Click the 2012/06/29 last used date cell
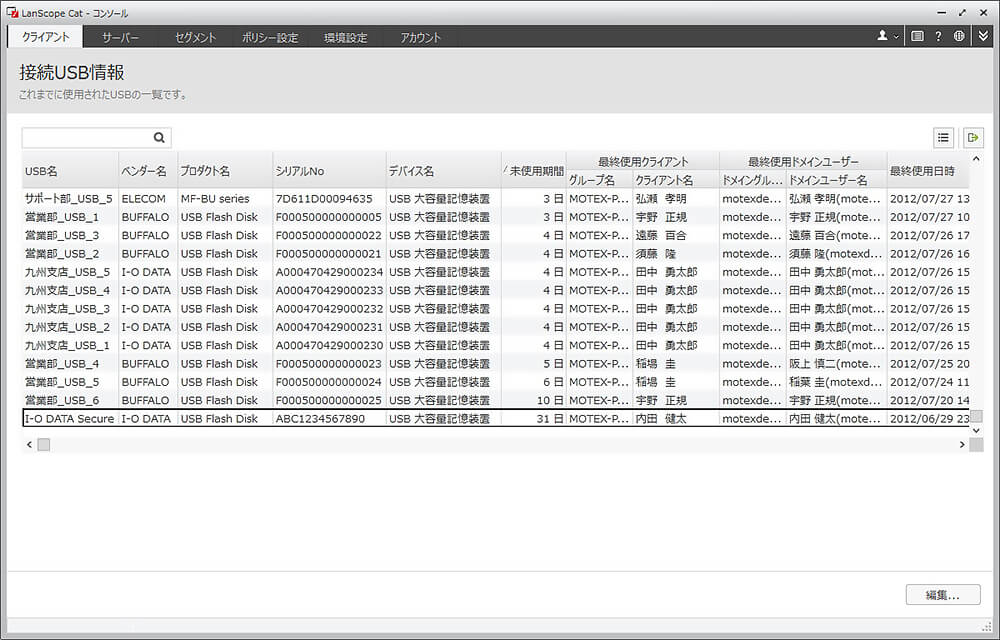Viewport: 1000px width, 640px height. 929,419
